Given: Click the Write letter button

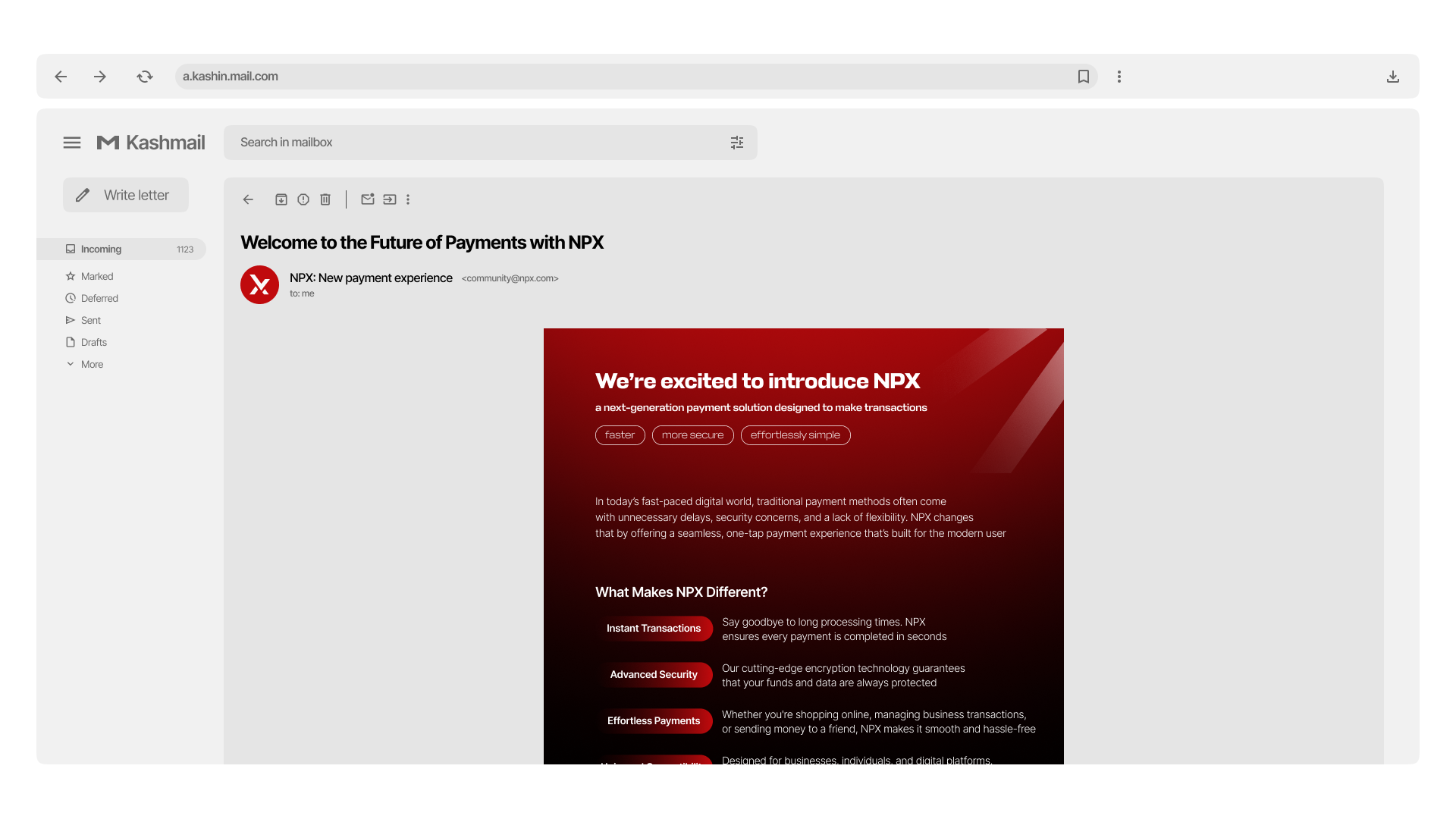Looking at the screenshot, I should [x=126, y=195].
